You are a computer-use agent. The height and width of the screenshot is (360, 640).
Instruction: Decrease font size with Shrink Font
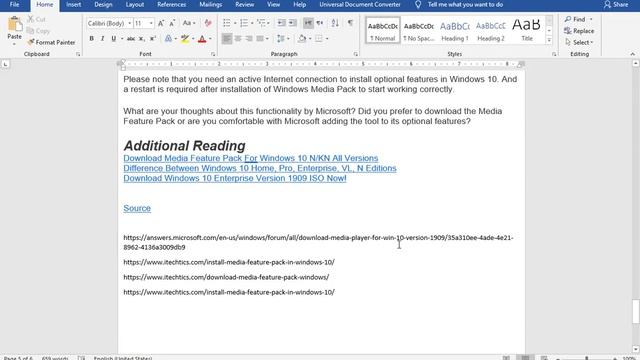click(172, 23)
